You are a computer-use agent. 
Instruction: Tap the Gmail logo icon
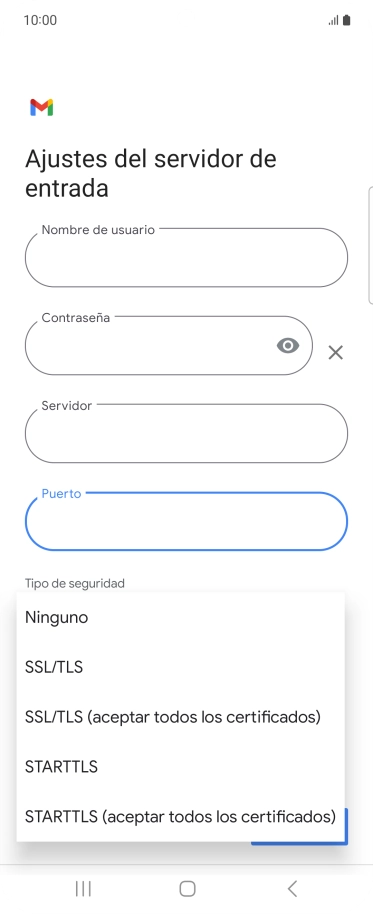click(x=41, y=107)
